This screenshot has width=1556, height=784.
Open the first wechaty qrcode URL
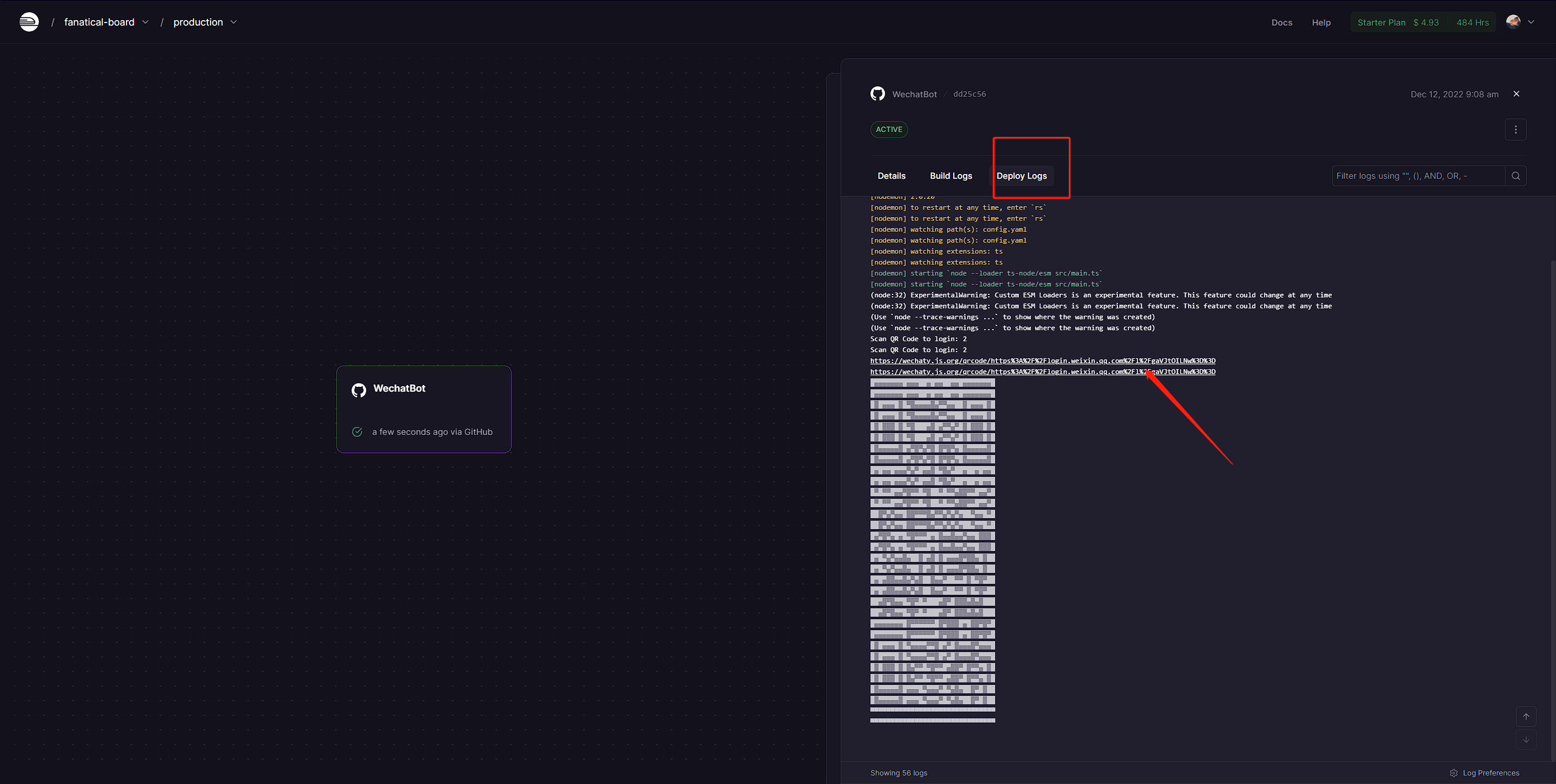pos(1043,361)
